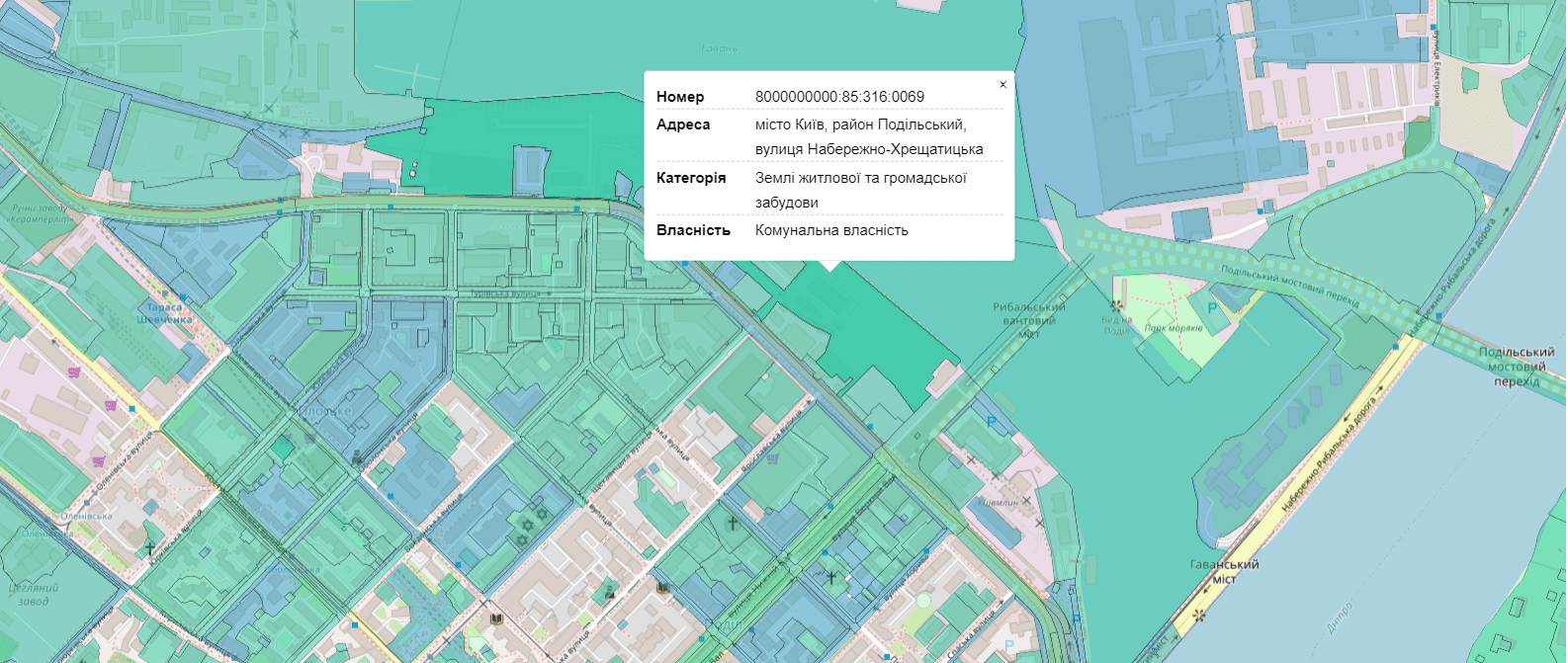The image size is (1568, 663).
Task: Click the parking icon north of Хлібмлин
Action: 992,423
